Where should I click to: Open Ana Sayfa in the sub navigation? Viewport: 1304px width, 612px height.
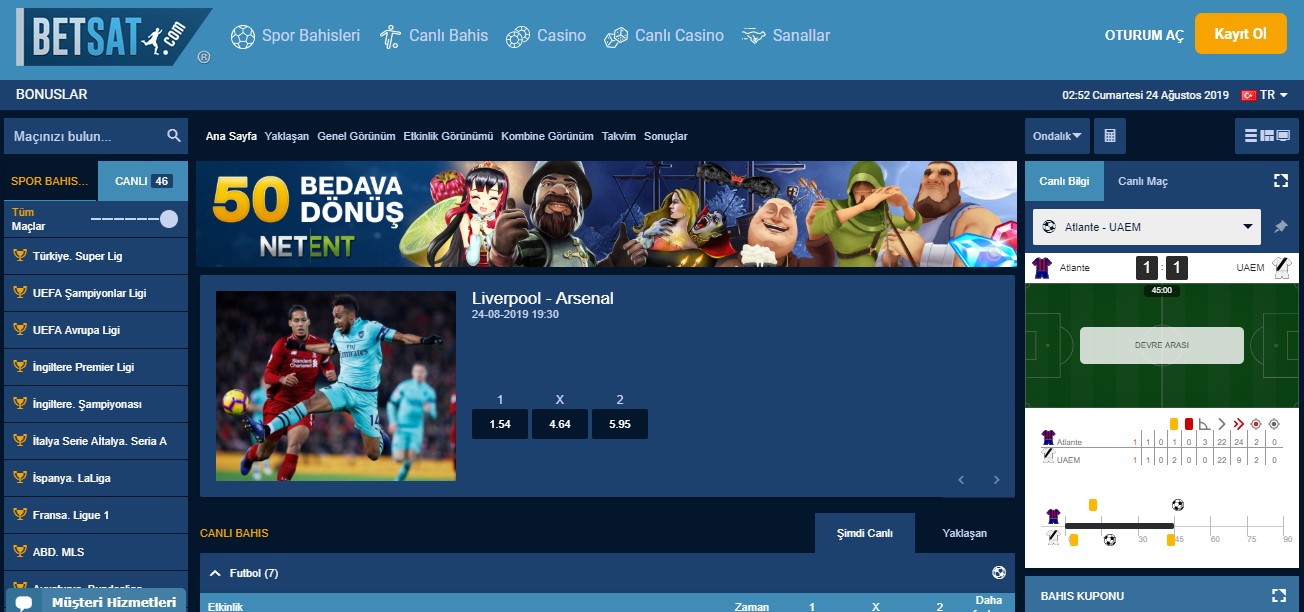231,136
